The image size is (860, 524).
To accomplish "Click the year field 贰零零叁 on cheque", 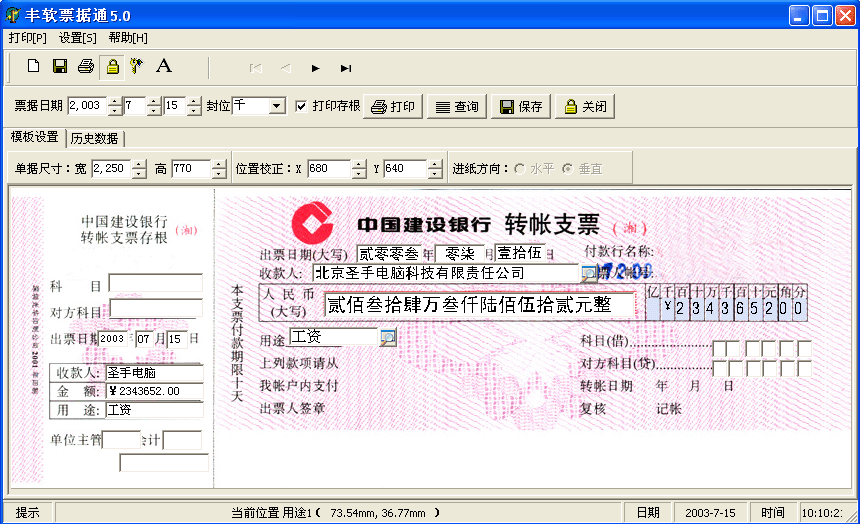I will click(389, 253).
